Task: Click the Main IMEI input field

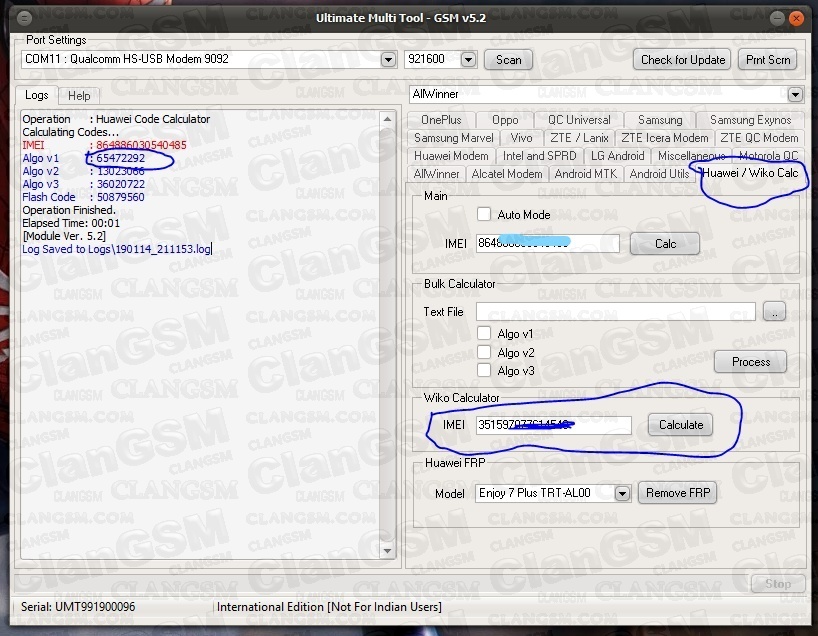Action: coord(548,243)
